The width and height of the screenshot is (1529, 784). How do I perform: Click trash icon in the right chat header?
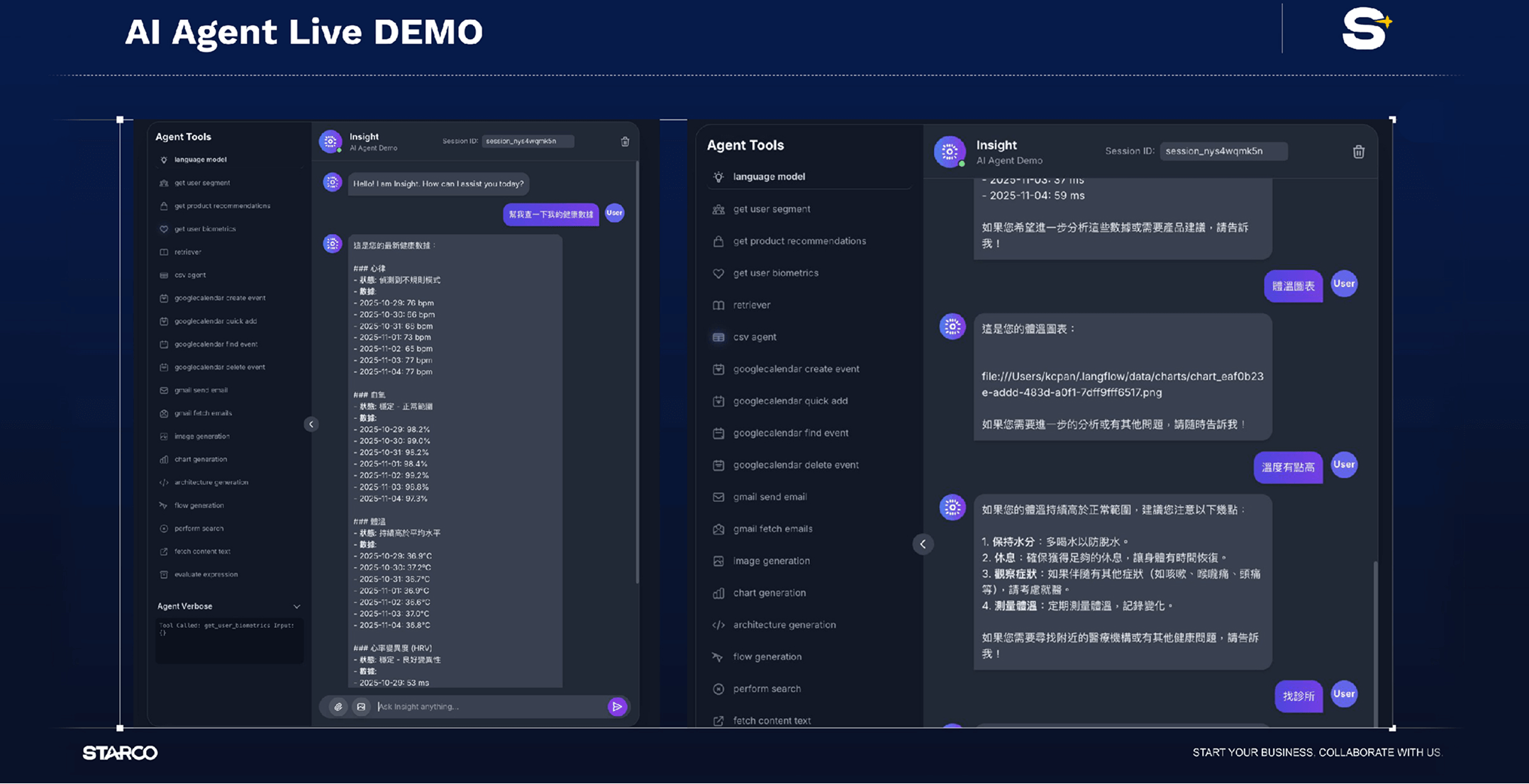tap(1358, 152)
